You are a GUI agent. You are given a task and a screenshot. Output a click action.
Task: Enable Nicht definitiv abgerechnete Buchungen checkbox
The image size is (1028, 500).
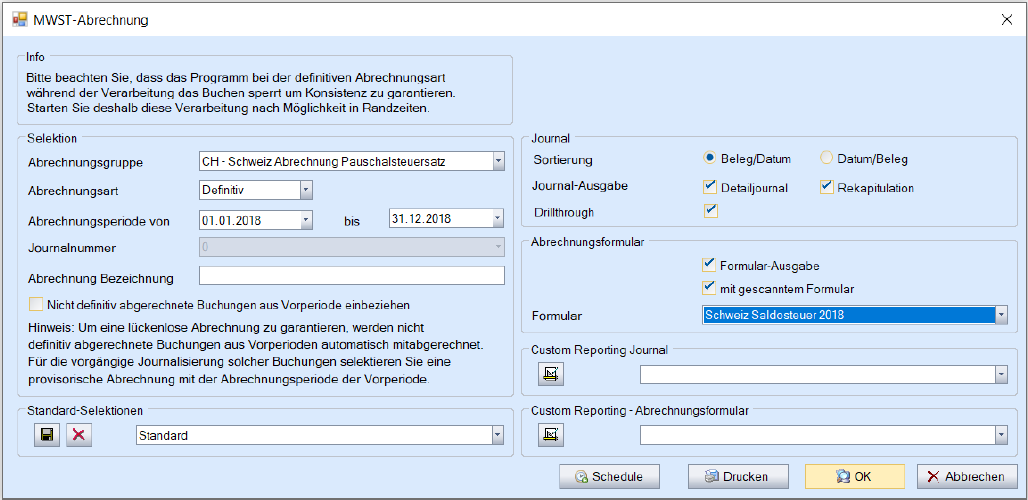point(35,305)
